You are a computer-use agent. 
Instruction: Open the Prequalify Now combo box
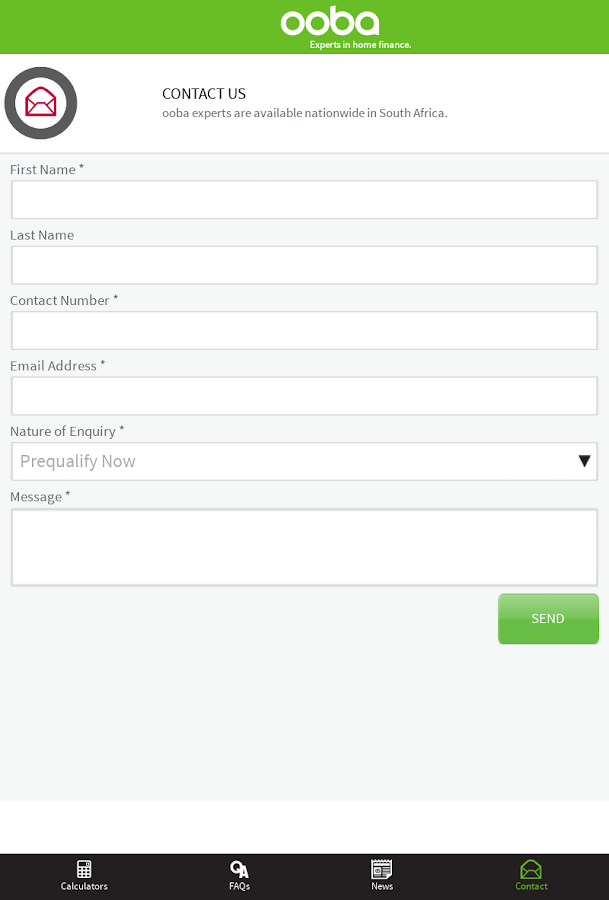click(290, 461)
